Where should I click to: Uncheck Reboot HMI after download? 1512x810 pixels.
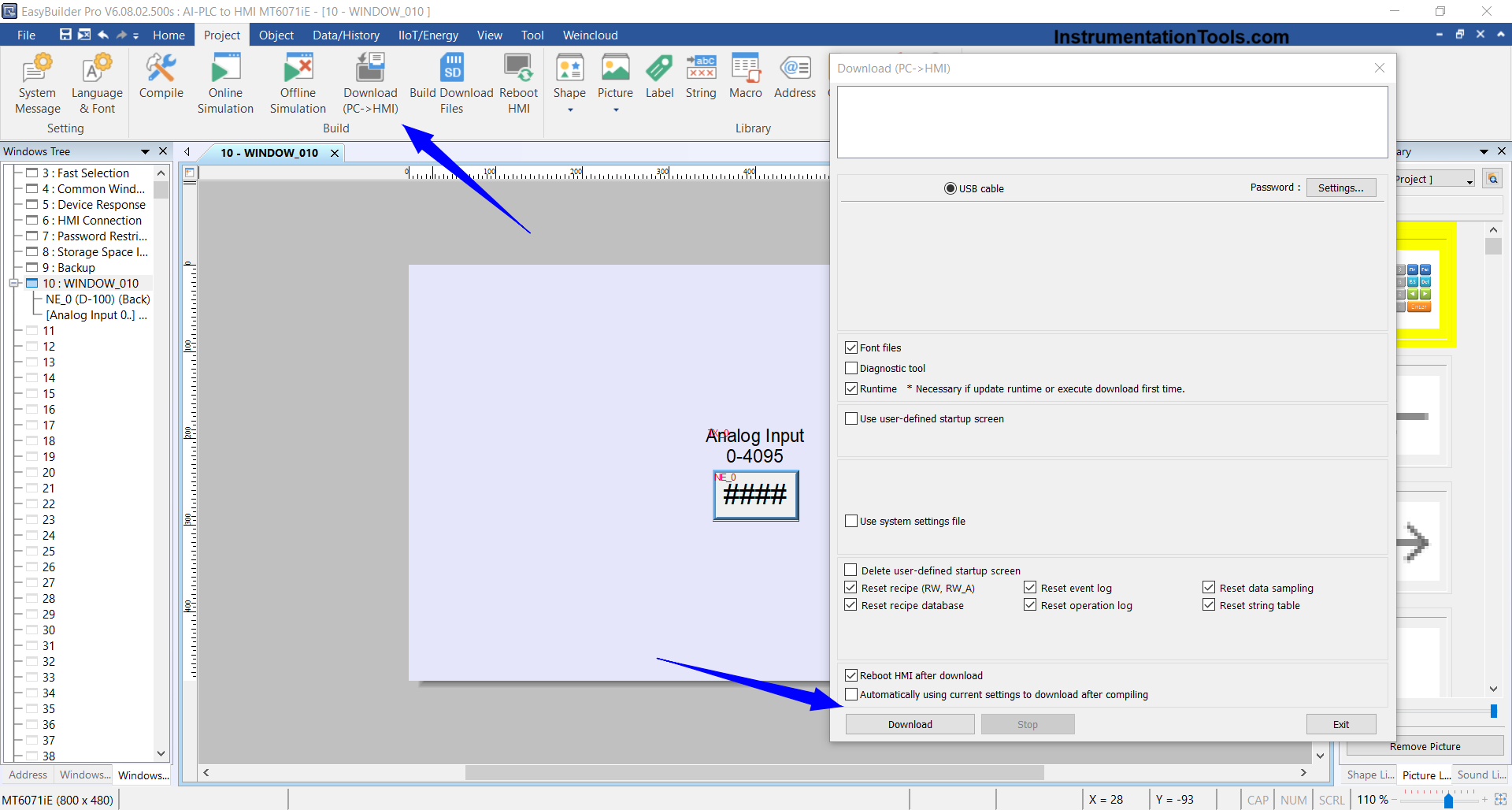pyautogui.click(x=851, y=675)
